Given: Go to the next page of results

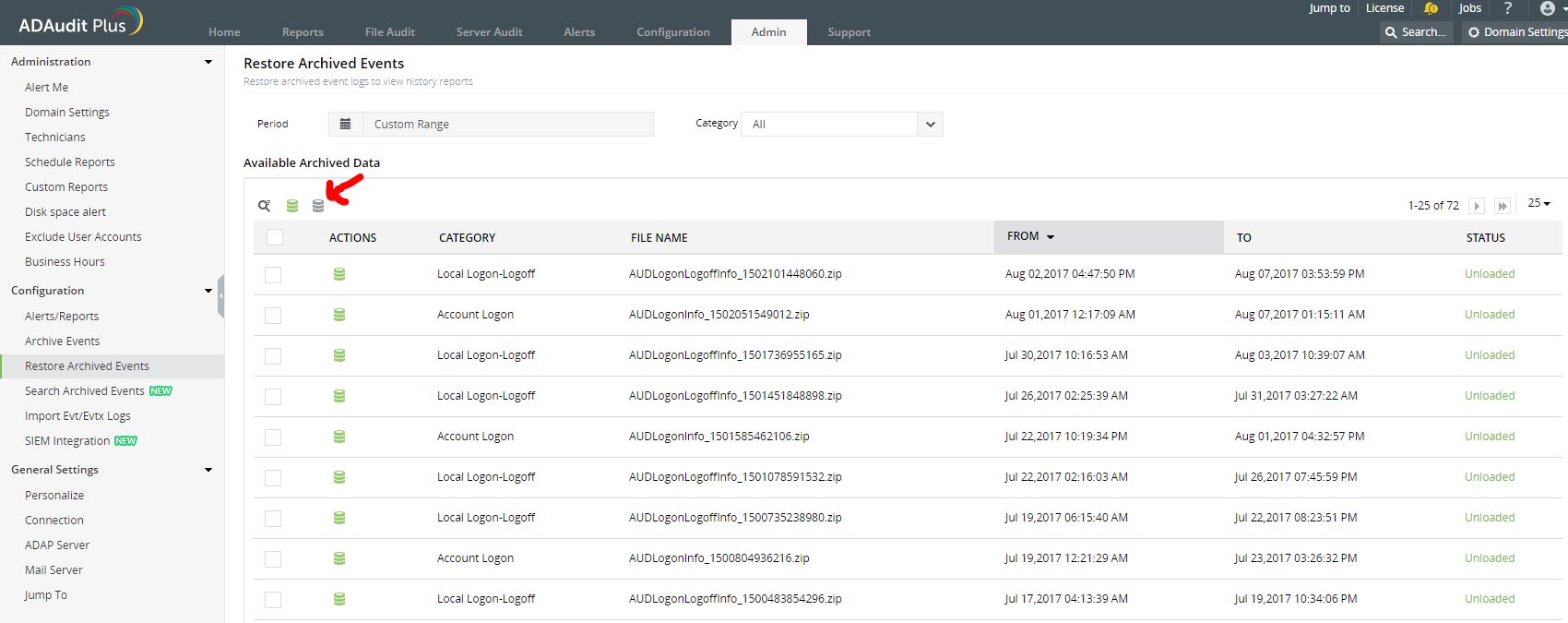Looking at the screenshot, I should [1477, 206].
